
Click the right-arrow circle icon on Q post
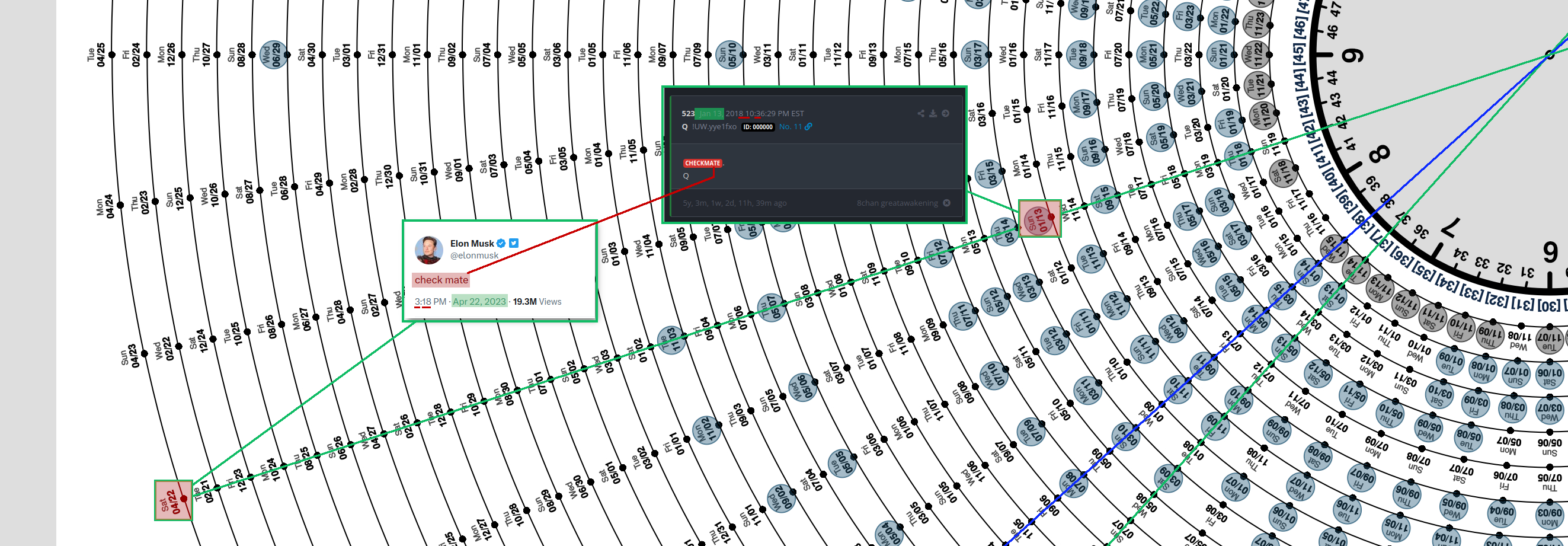[x=945, y=113]
